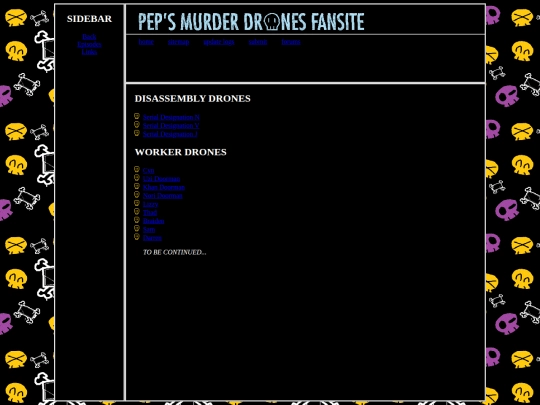Click the TO BE CONTINUED text
The height and width of the screenshot is (405, 540).
coord(175,252)
